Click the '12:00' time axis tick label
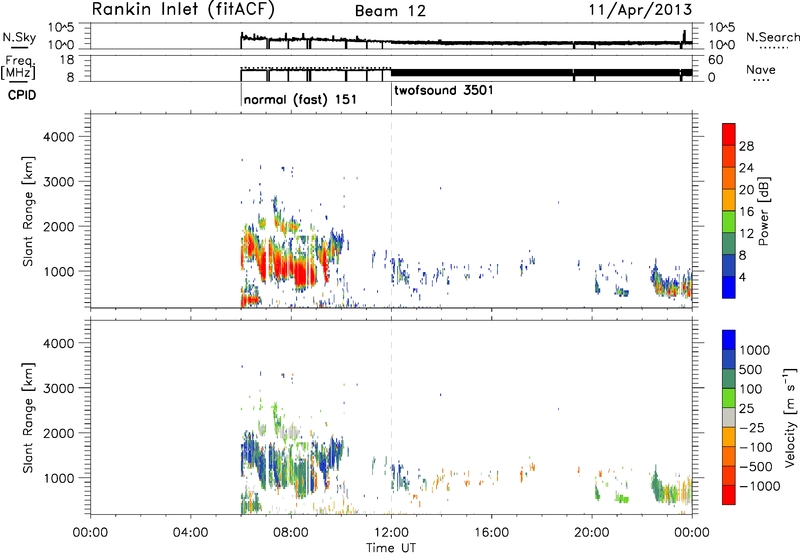The image size is (800, 554). tap(391, 533)
